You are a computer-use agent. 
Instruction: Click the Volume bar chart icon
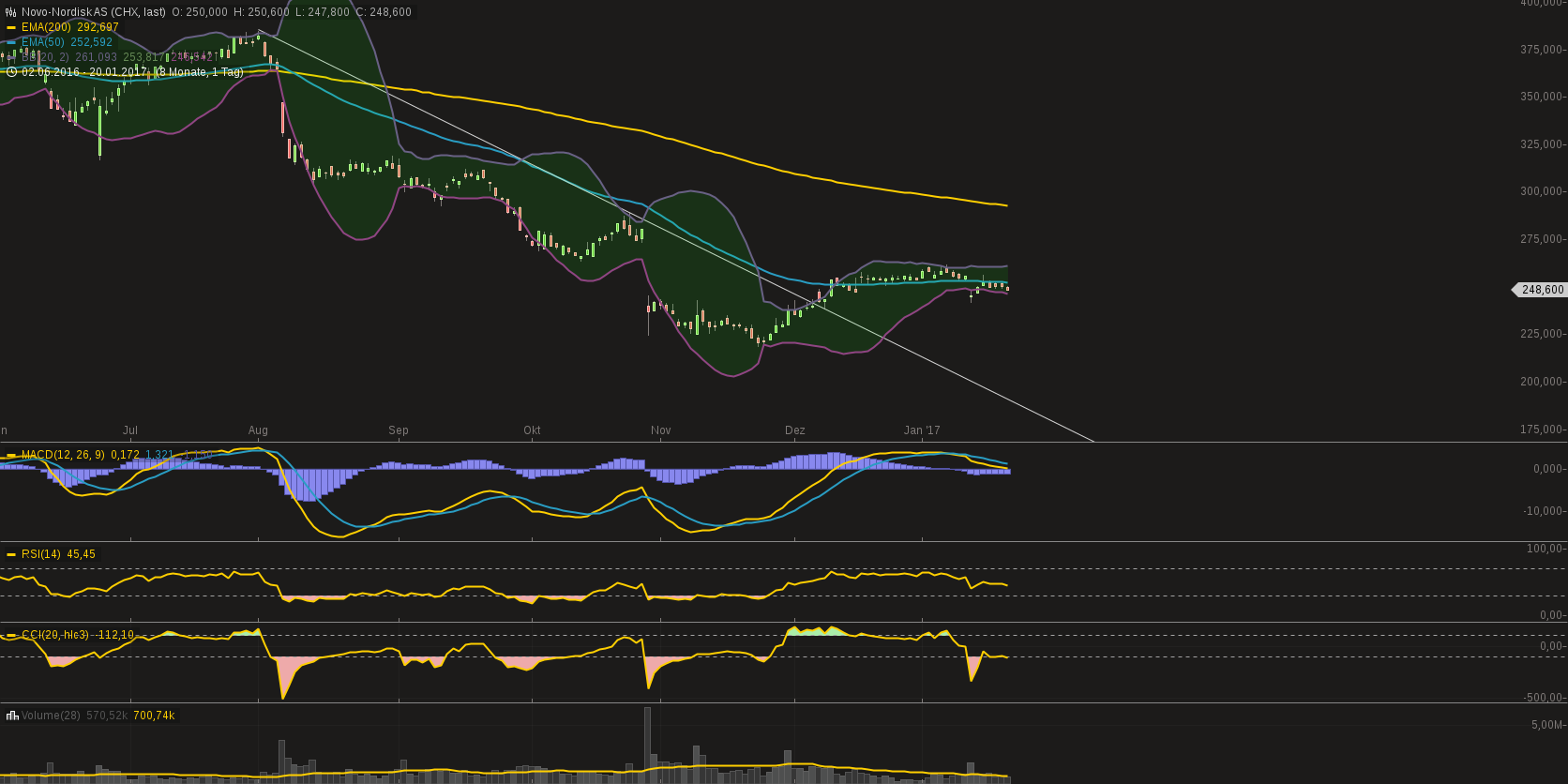[x=12, y=716]
